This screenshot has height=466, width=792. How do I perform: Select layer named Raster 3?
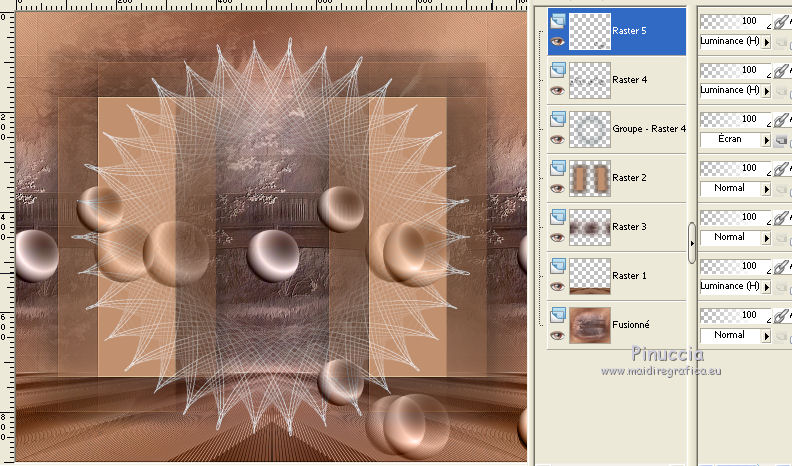629,227
